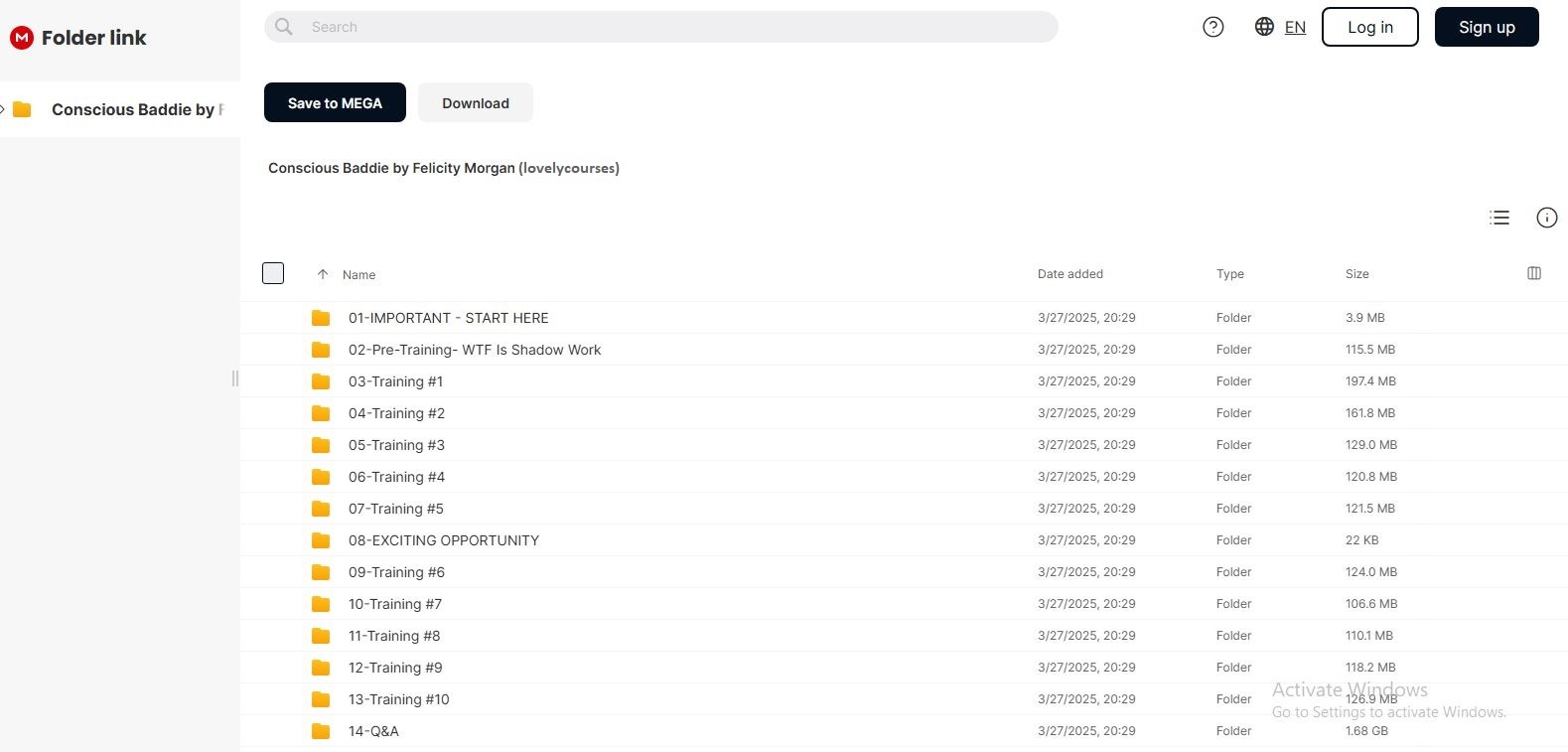Open the 14-Q&A folder icon
The image size is (1568, 752).
[x=321, y=731]
